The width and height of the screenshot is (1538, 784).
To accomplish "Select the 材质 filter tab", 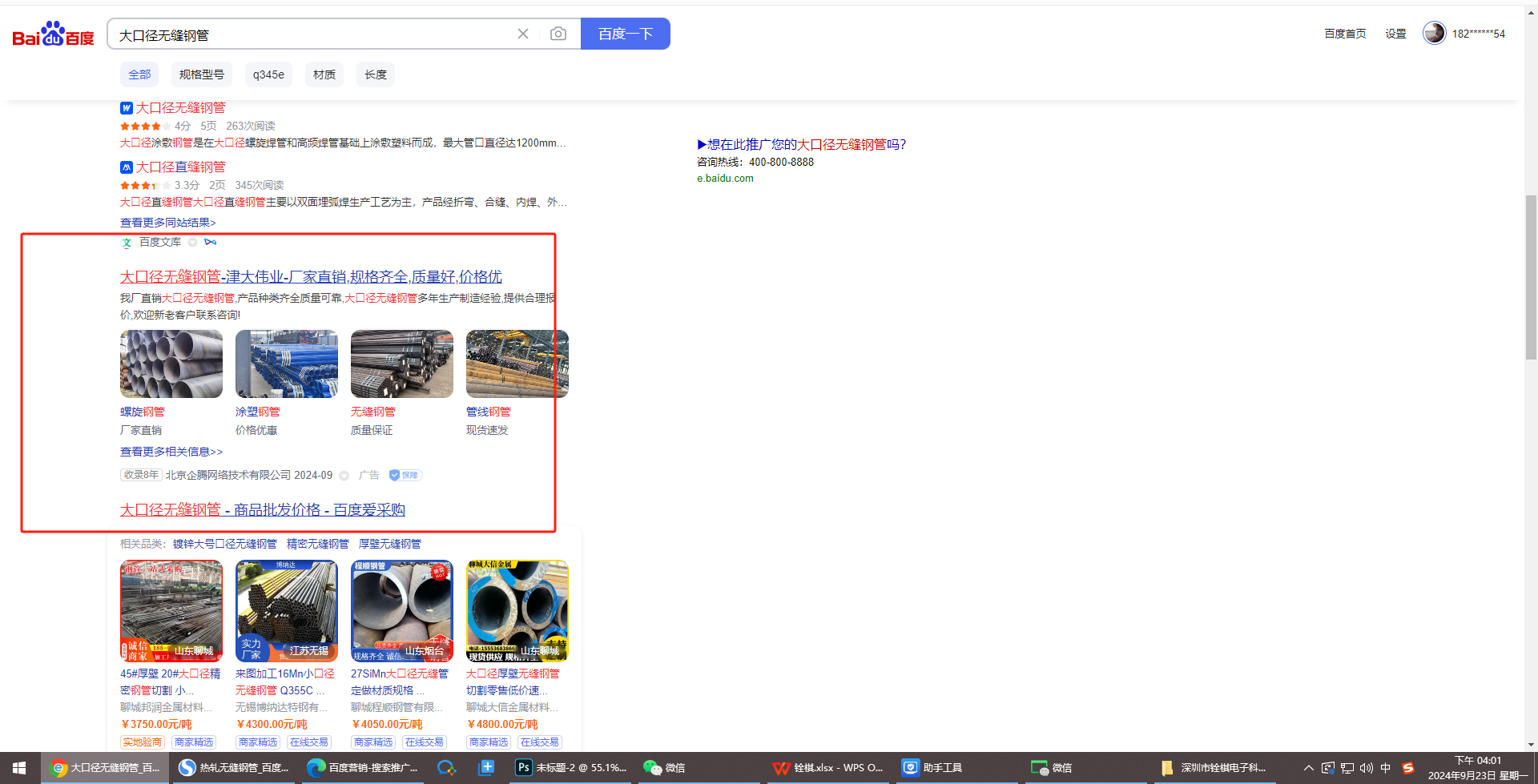I will coord(324,74).
